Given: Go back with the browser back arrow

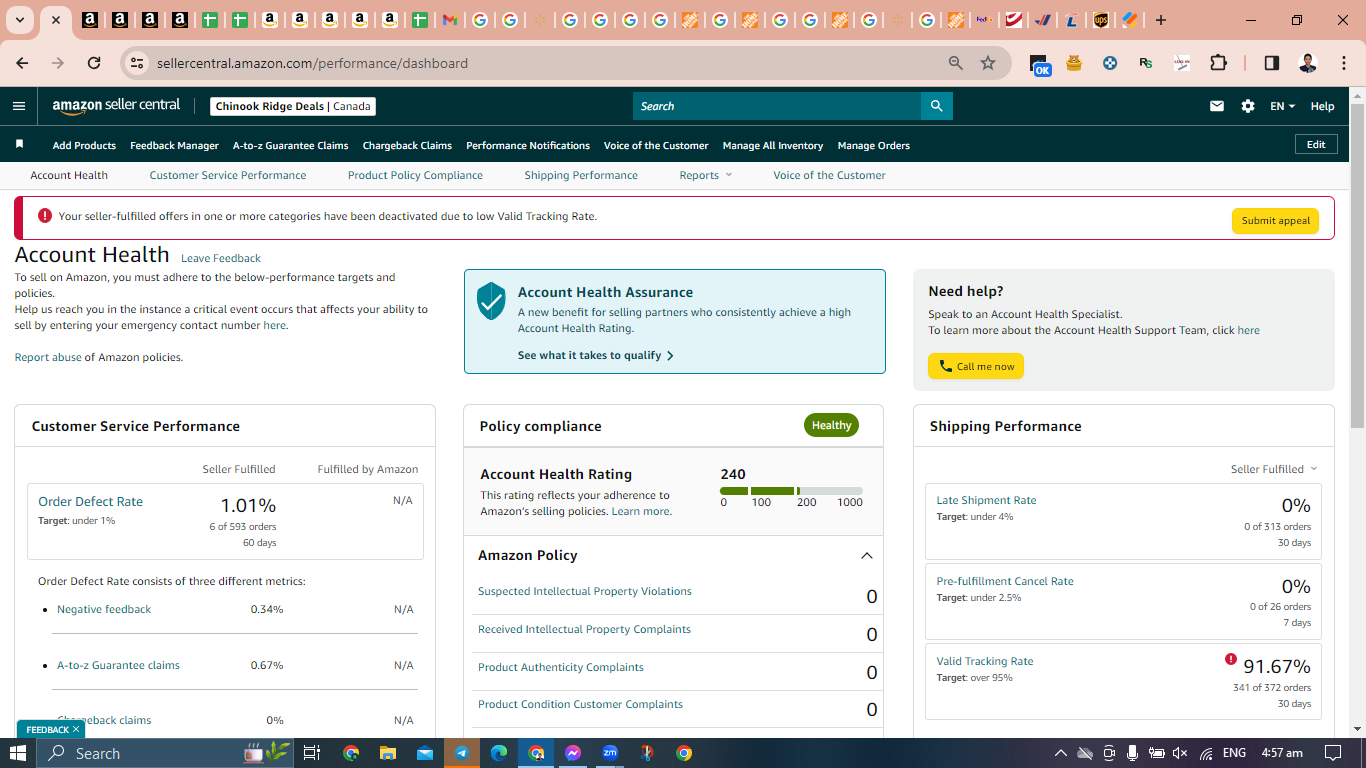Looking at the screenshot, I should 22,63.
